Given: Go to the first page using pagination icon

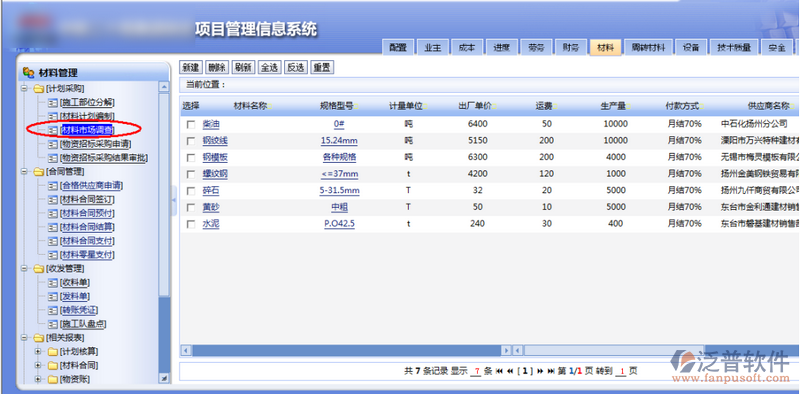Looking at the screenshot, I should click(x=499, y=371).
